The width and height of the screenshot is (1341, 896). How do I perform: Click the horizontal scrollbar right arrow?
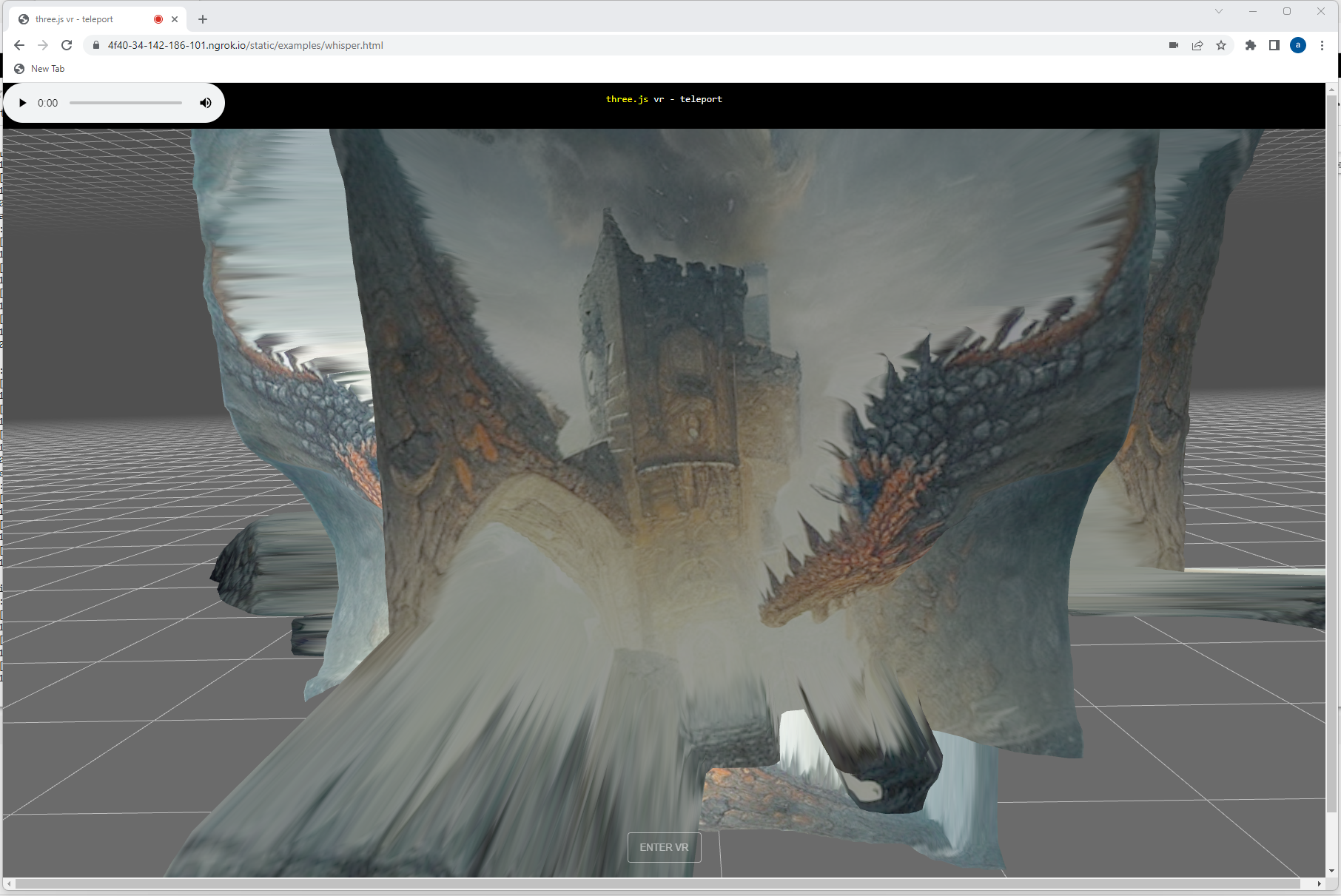tap(1320, 884)
